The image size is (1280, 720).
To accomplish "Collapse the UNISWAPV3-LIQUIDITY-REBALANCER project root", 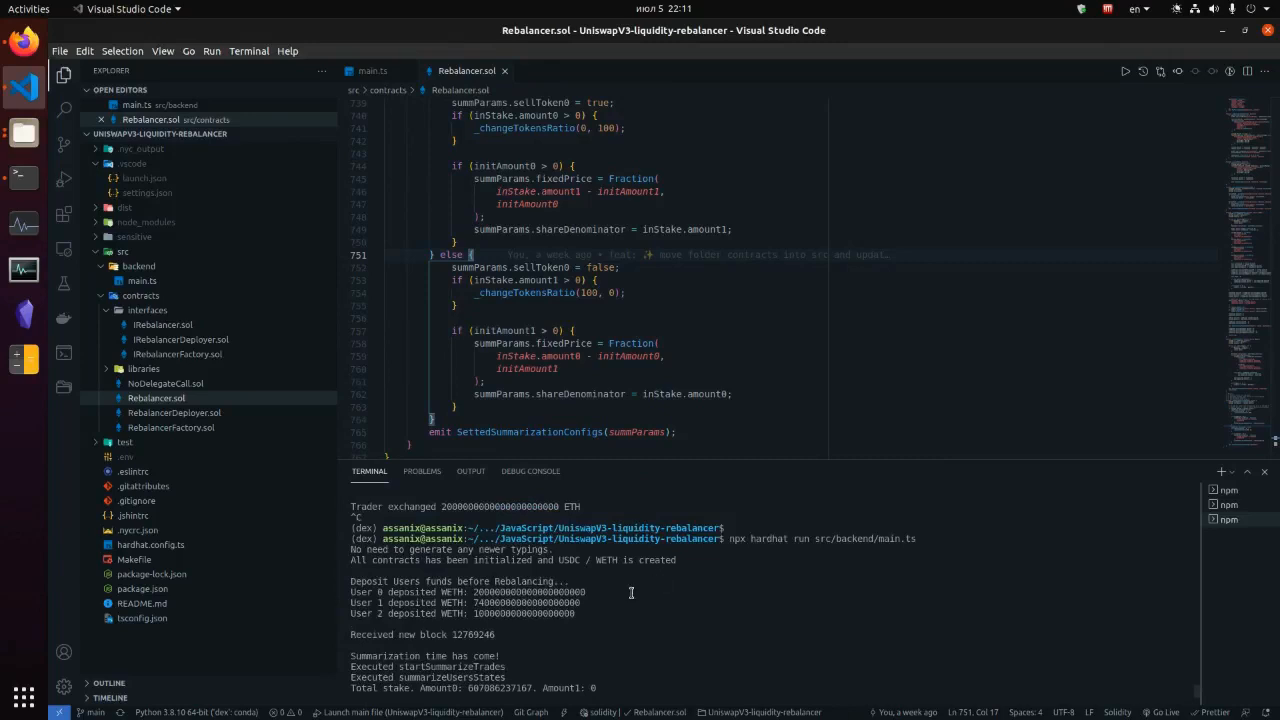I will [87, 134].
